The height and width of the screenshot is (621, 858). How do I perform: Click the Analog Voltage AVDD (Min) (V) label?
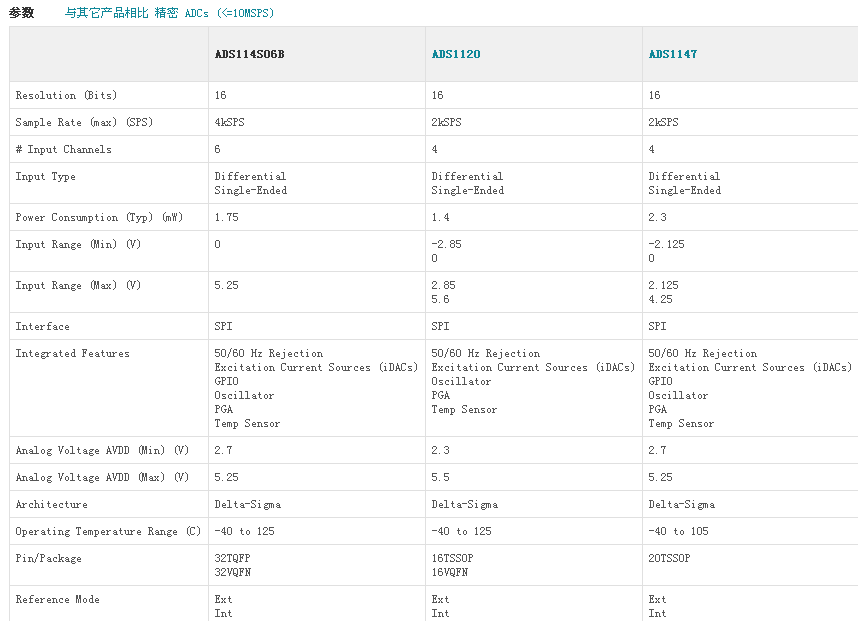[x=102, y=450]
